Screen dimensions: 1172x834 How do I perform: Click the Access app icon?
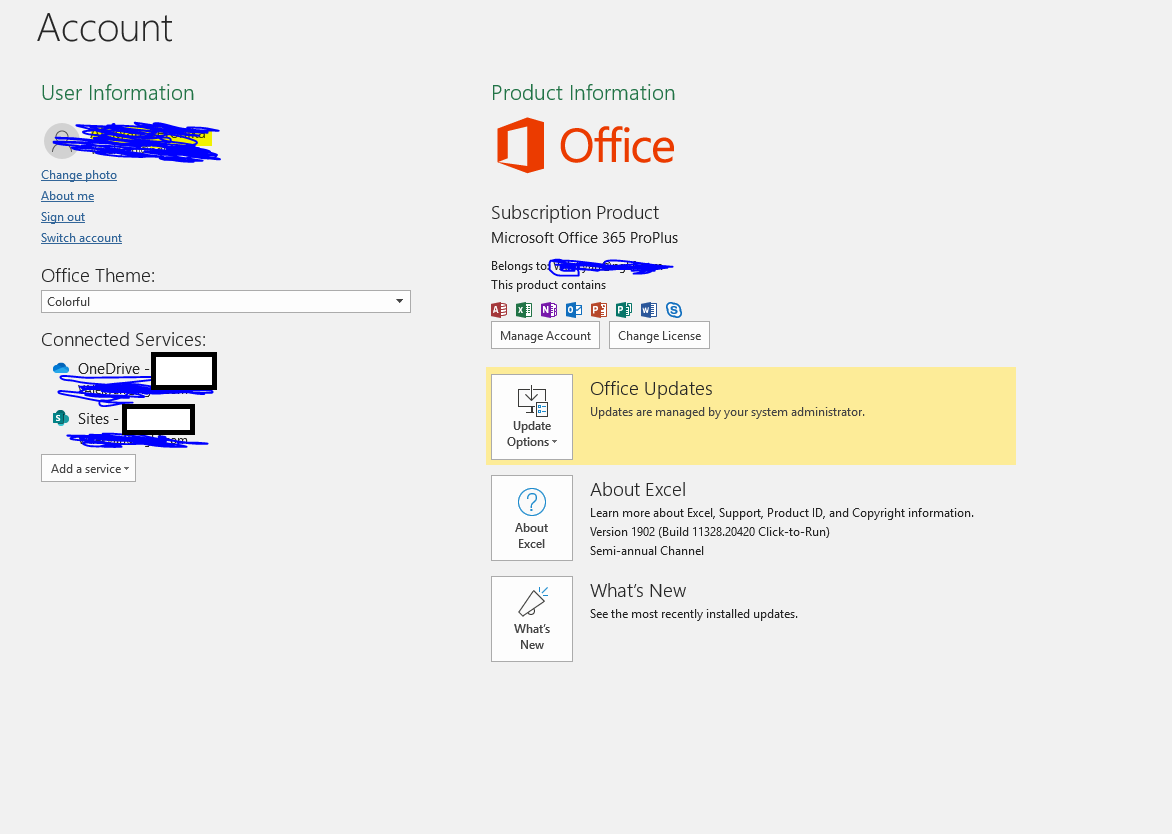point(499,310)
